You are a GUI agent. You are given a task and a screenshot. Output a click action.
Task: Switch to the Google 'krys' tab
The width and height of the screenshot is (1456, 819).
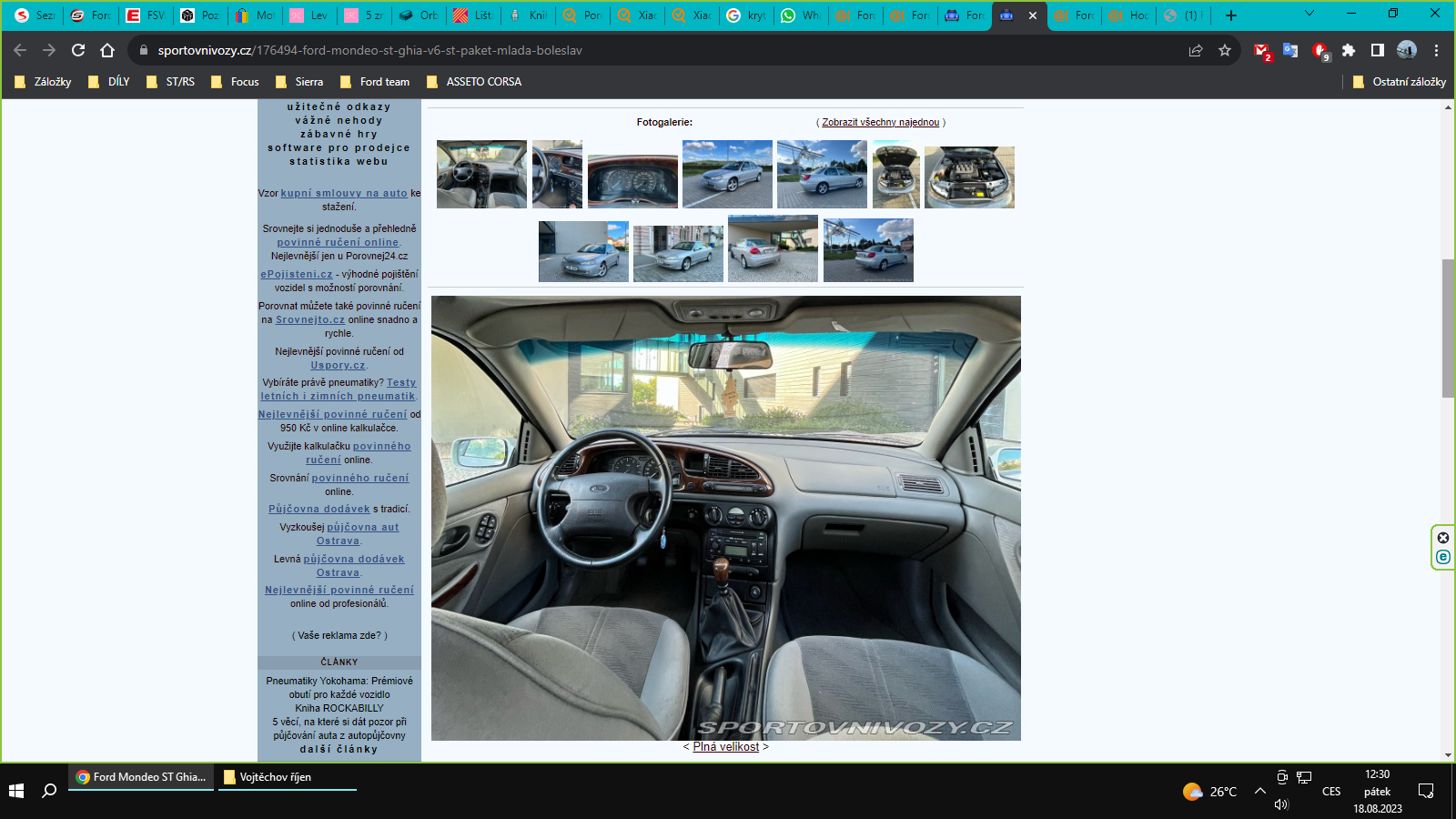coord(745,15)
